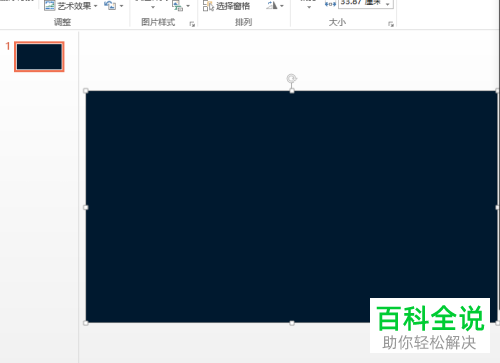The width and height of the screenshot is (500, 363).
Task: Click the rotate objects icon
Action: click(x=272, y=5)
